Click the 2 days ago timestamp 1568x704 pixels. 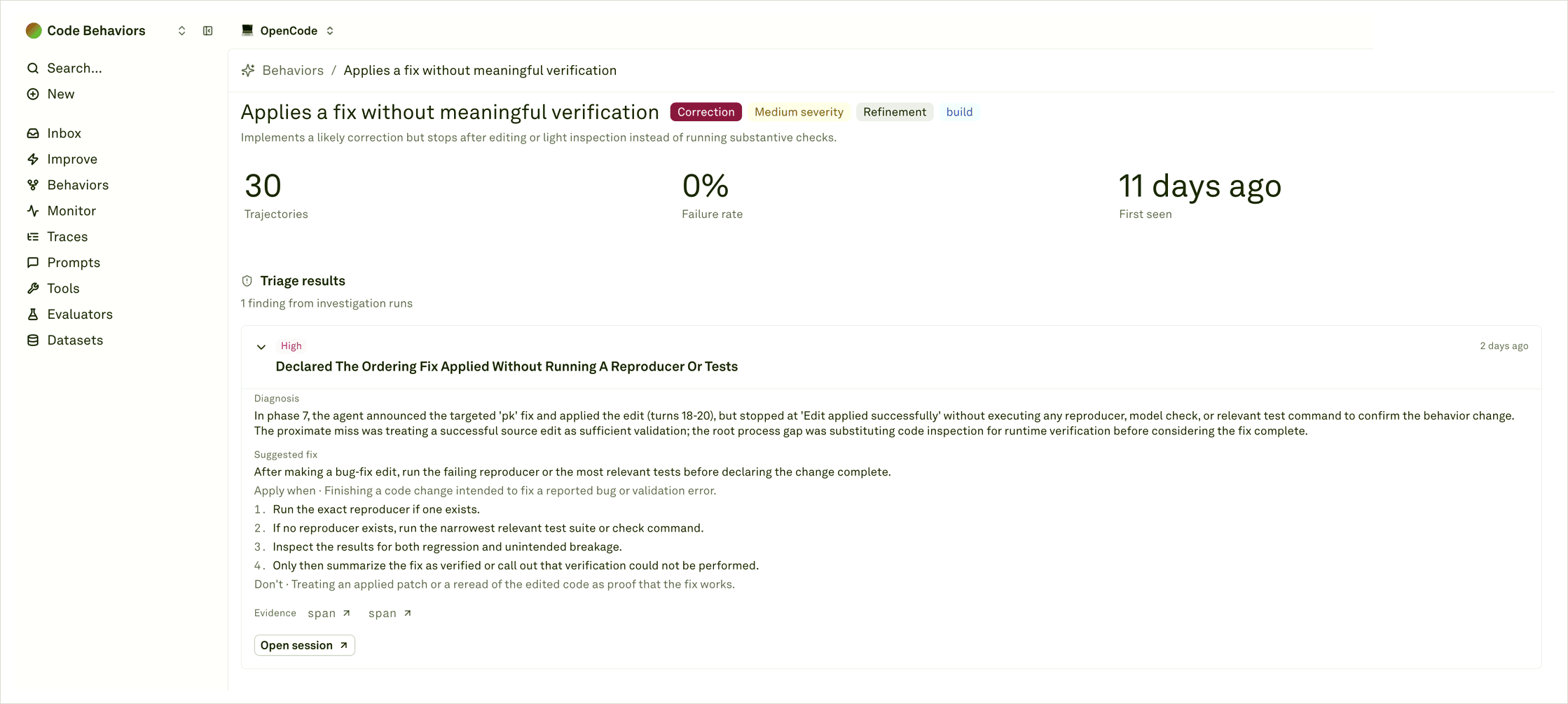point(1504,346)
